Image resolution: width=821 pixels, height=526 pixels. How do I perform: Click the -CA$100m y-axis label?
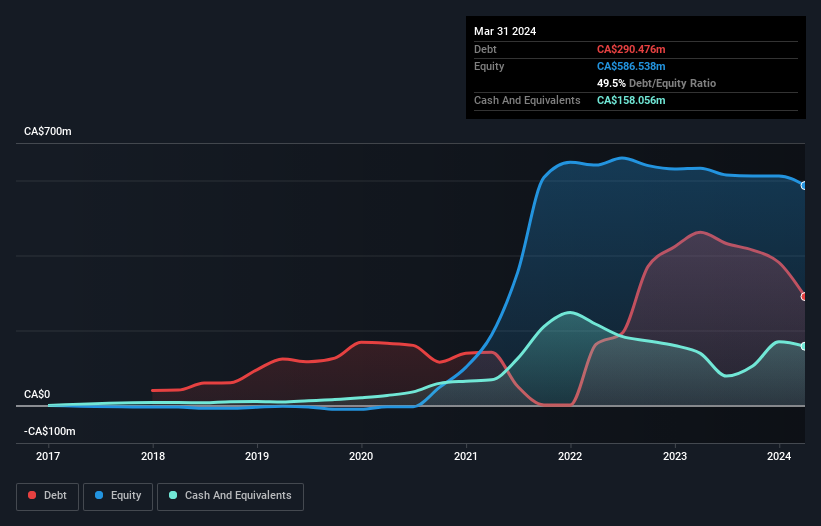(50, 431)
